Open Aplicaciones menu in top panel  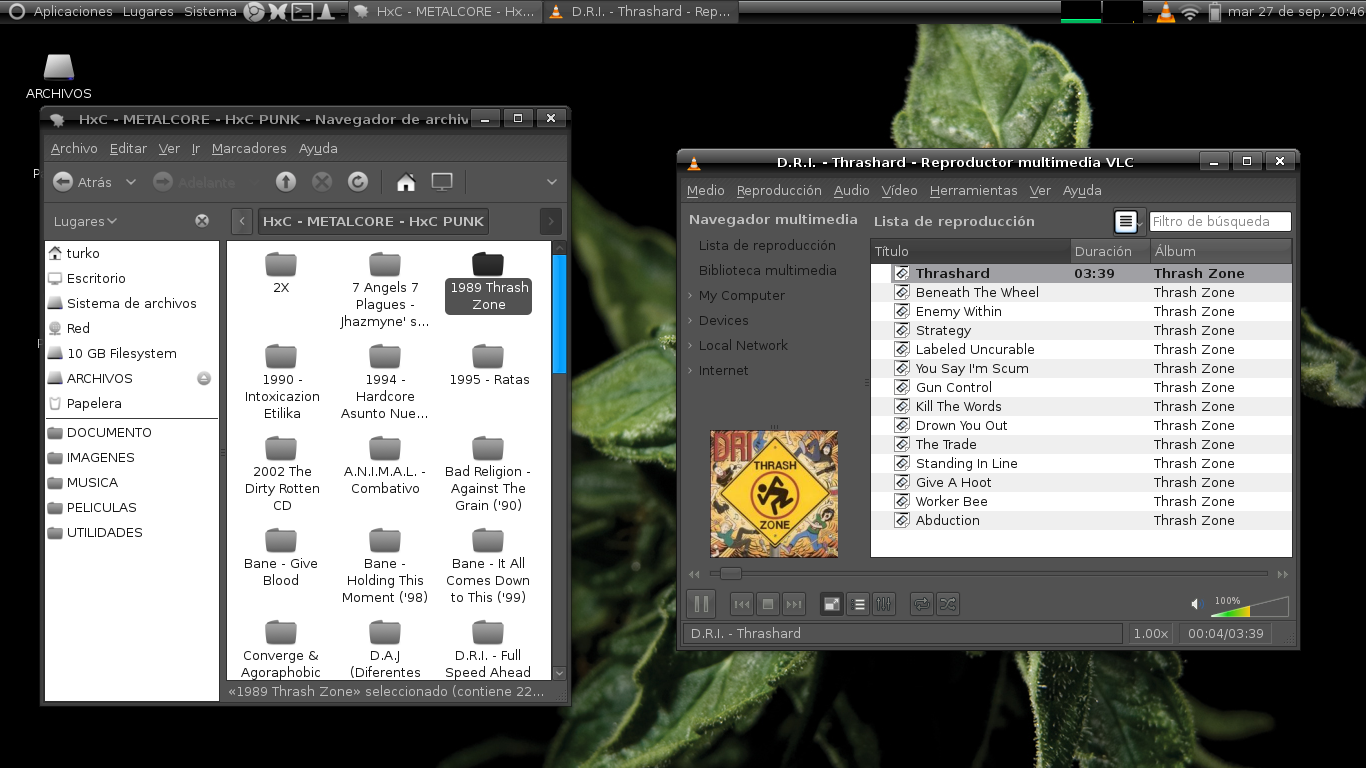pos(73,12)
